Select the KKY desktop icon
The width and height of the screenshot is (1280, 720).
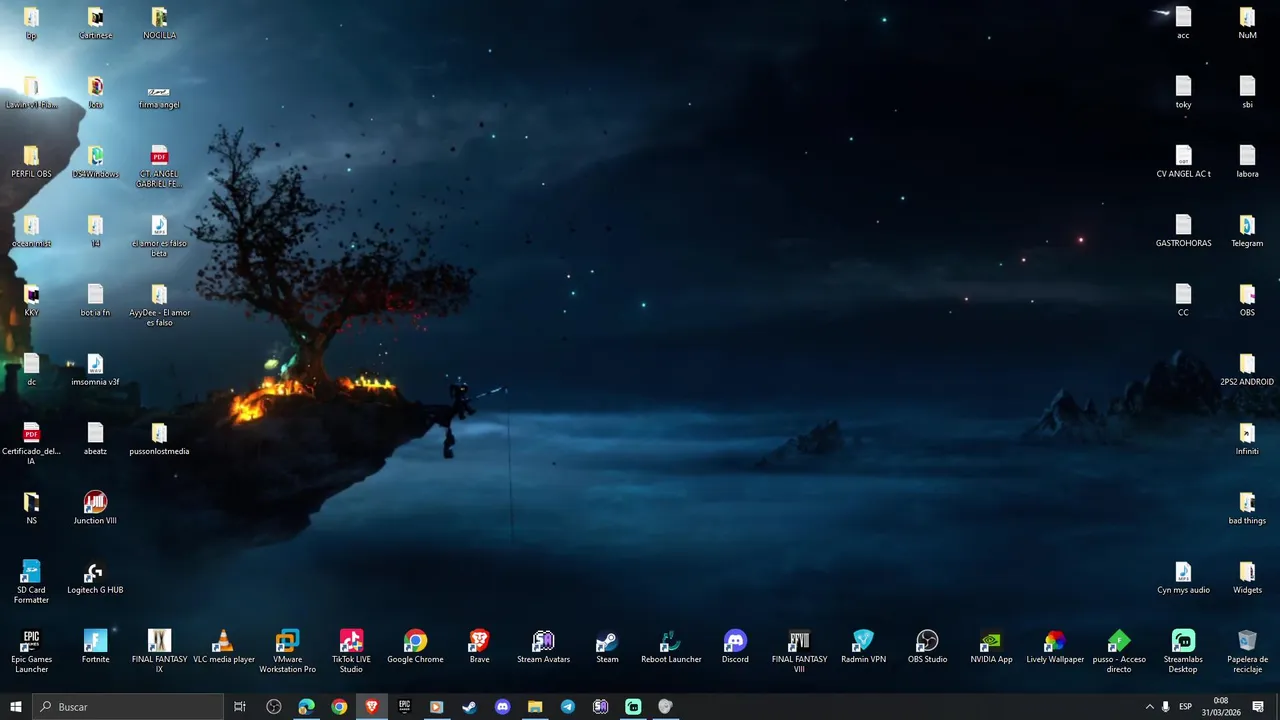point(31,300)
